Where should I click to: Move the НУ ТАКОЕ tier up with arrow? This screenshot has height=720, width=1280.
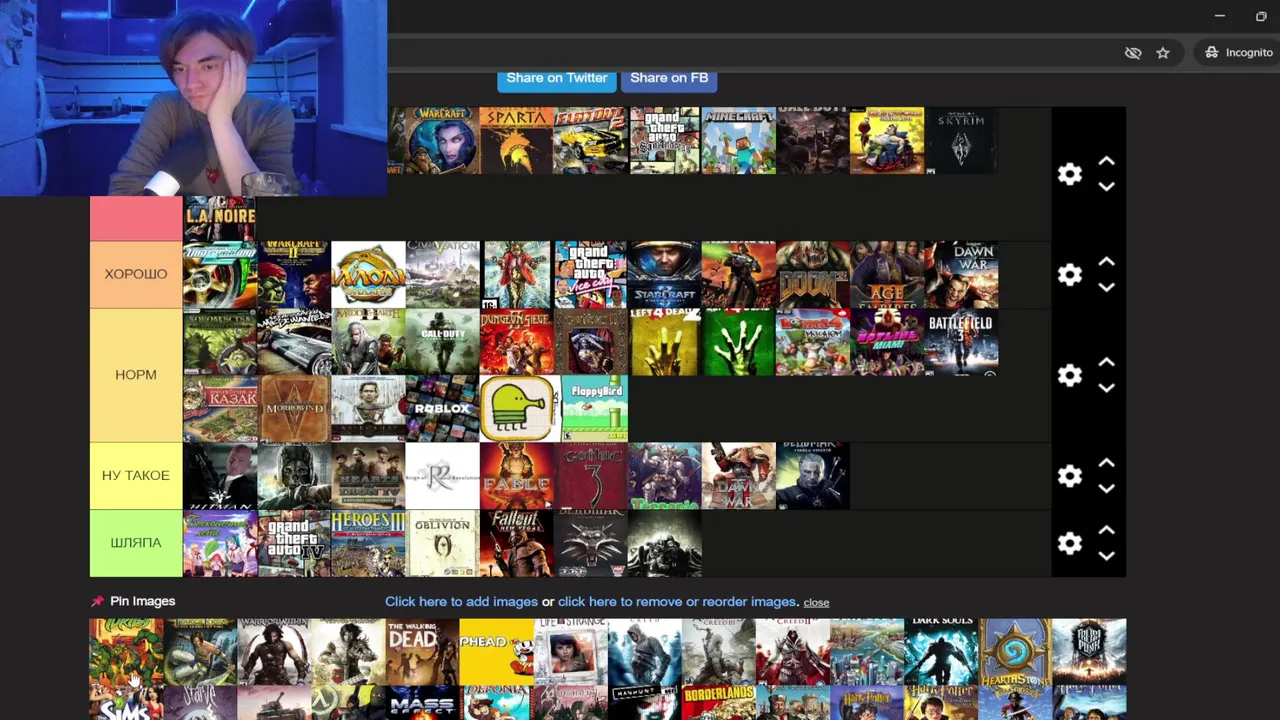click(1106, 463)
